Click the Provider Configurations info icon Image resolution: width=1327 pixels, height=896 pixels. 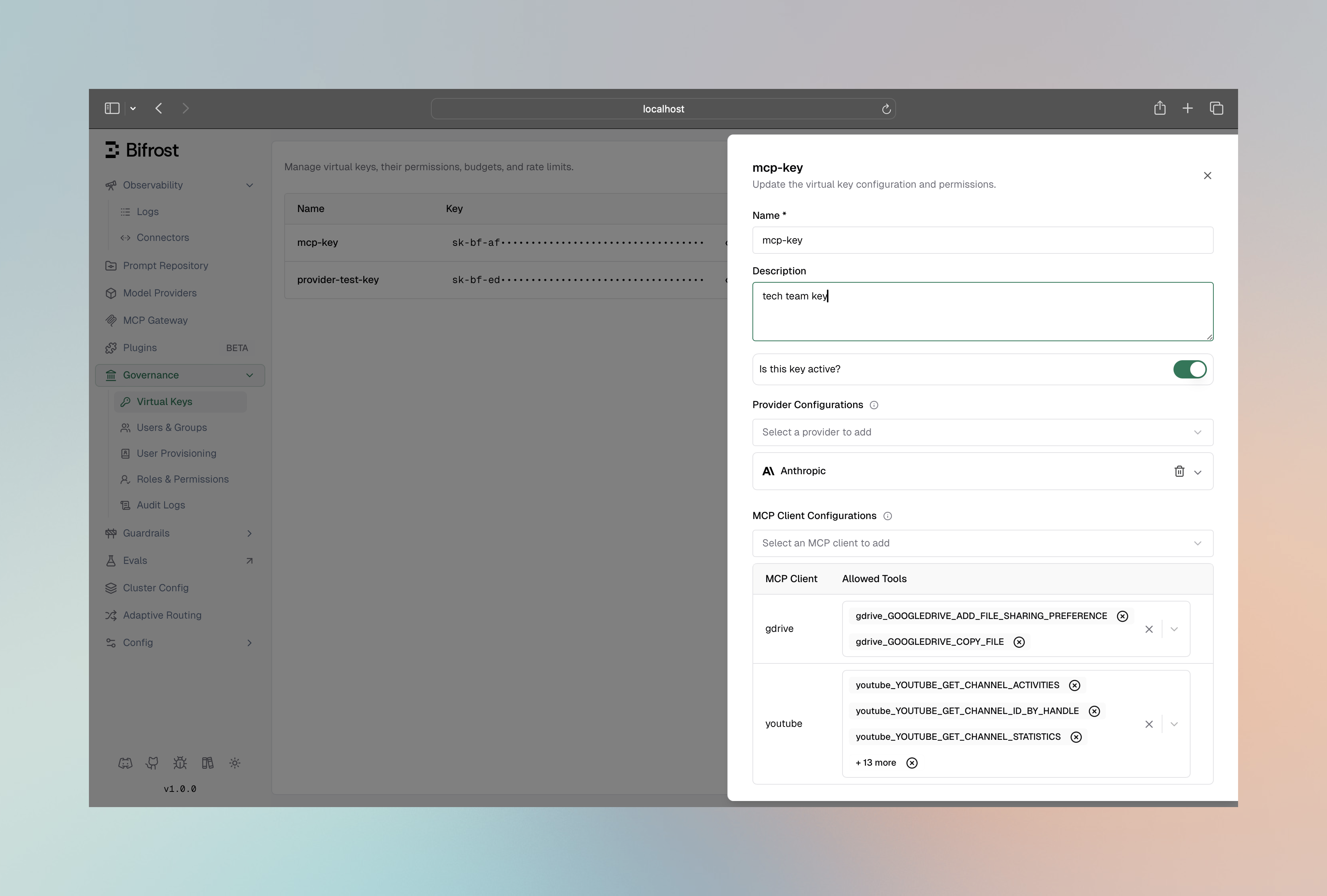pos(874,405)
